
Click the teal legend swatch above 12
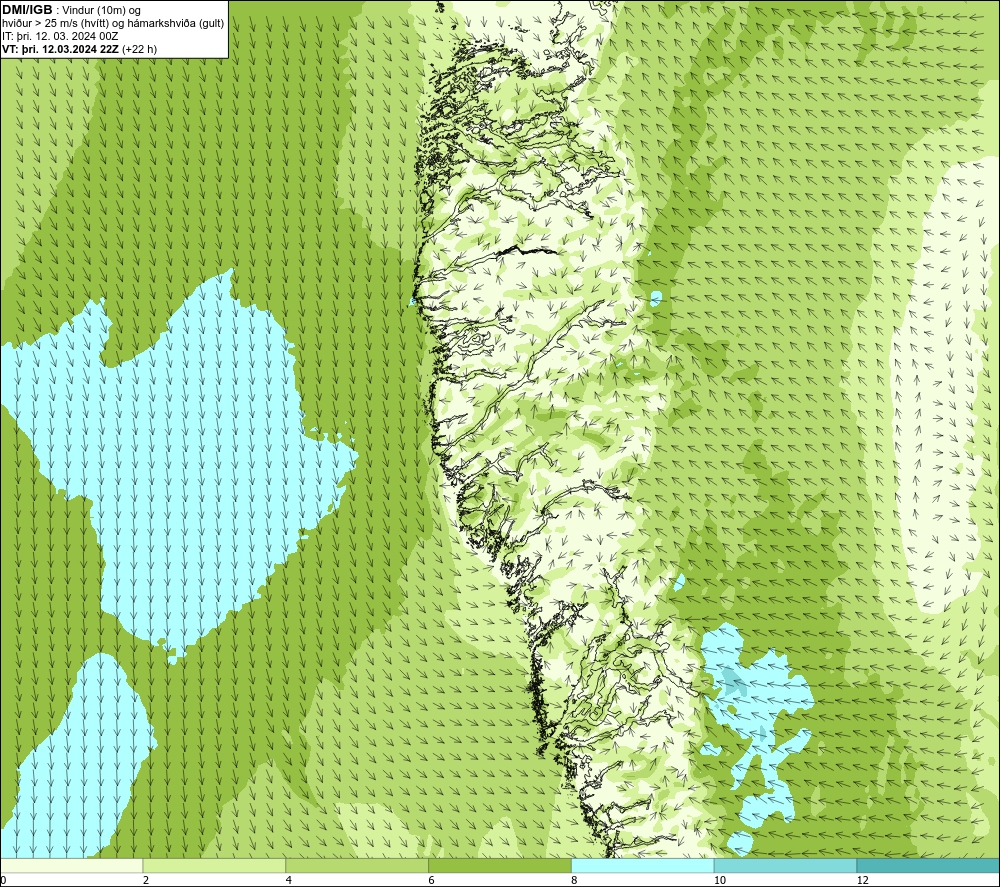(x=928, y=865)
